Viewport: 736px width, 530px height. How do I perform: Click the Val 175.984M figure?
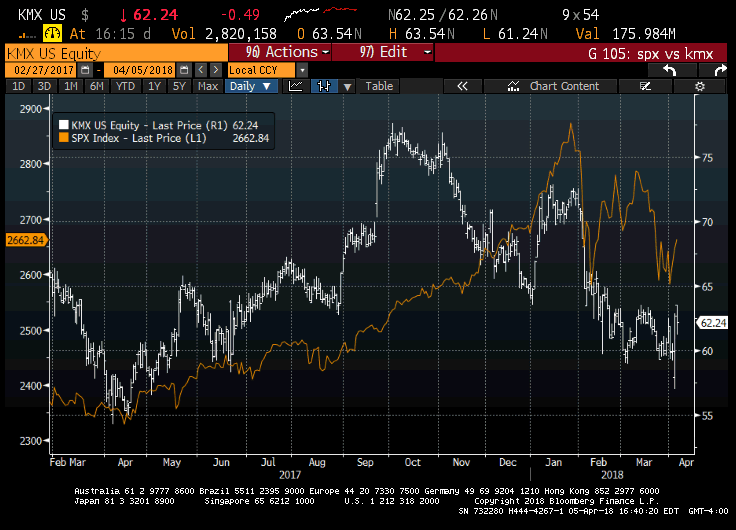pyautogui.click(x=626, y=34)
